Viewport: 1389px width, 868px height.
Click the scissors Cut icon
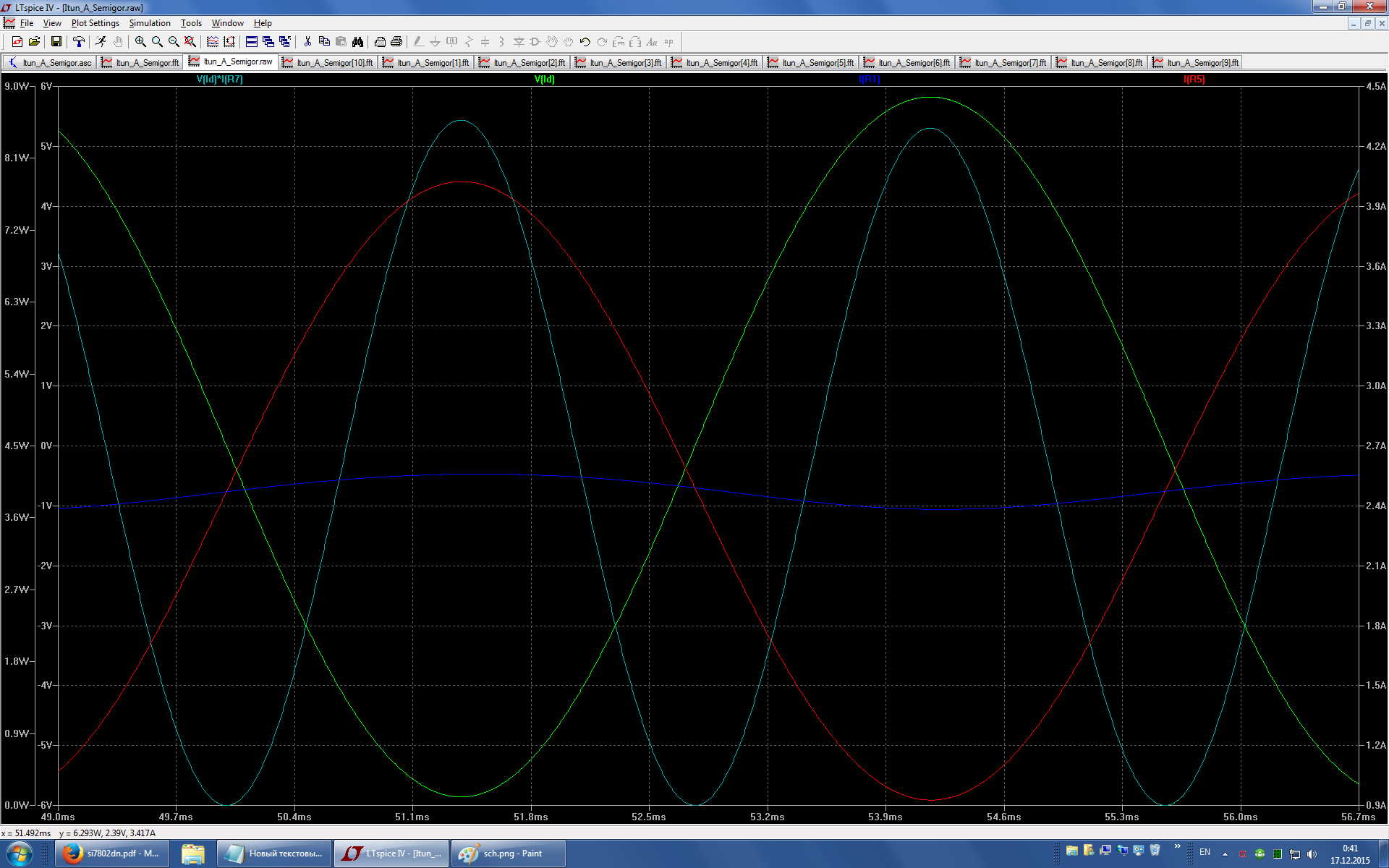[x=307, y=42]
